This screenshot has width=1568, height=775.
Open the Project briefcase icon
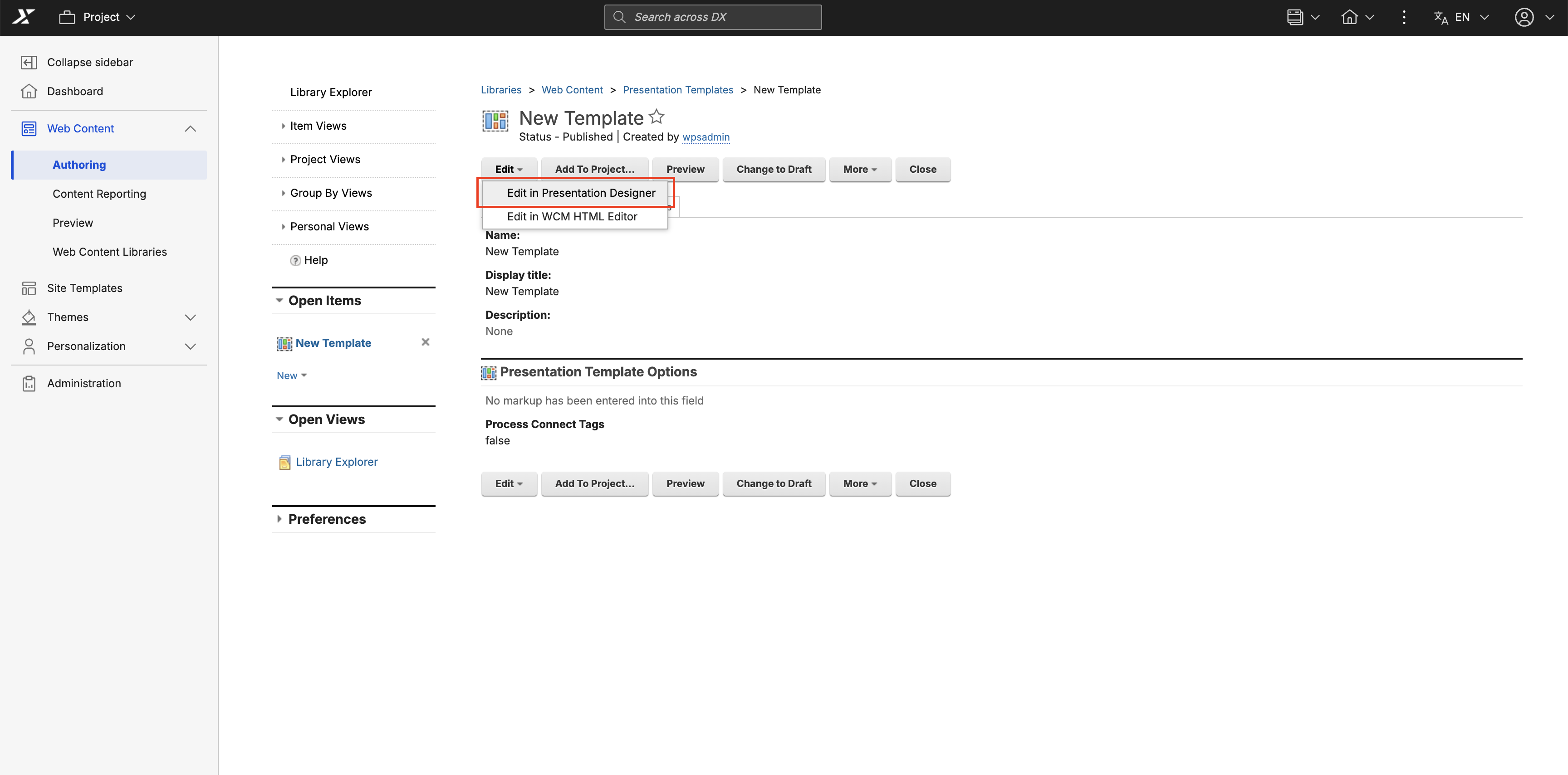click(x=67, y=17)
